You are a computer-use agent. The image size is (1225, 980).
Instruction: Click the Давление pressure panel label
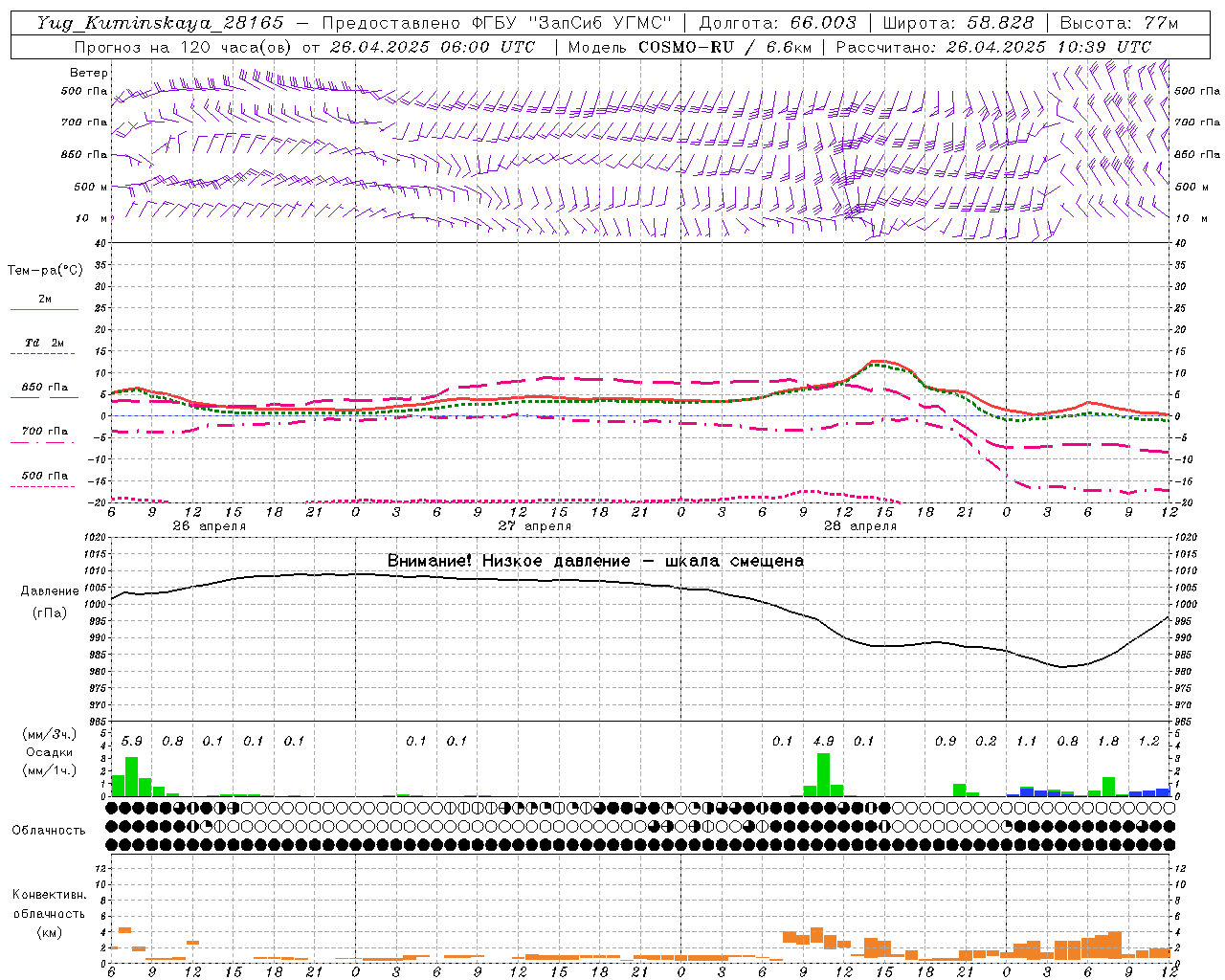[x=50, y=591]
